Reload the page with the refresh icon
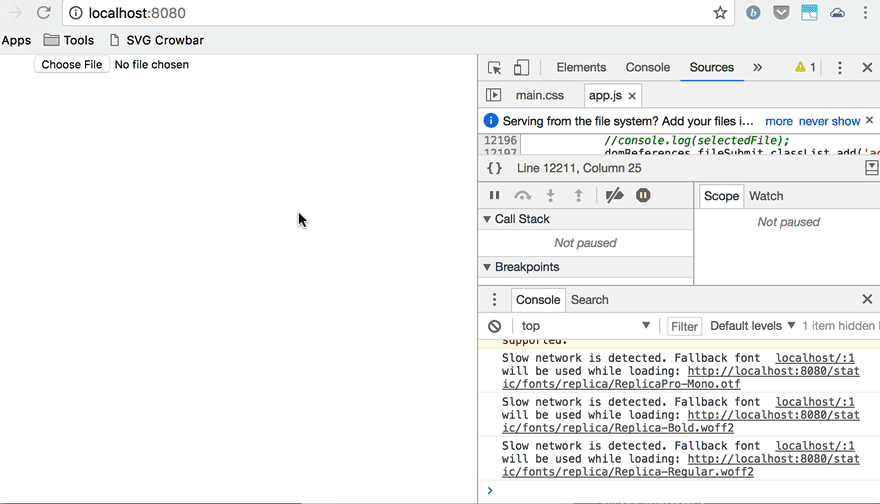Viewport: 880px width, 504px height. click(x=44, y=12)
